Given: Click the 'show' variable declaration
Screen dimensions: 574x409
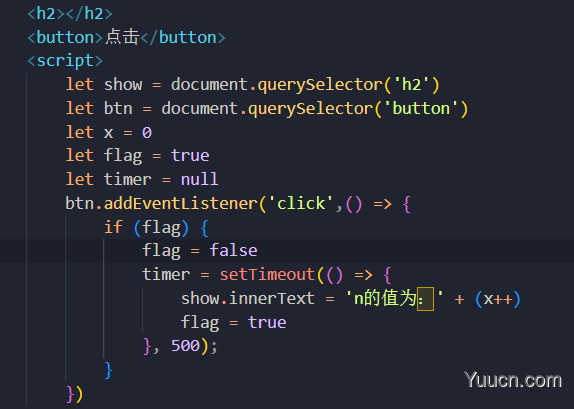Looking at the screenshot, I should tap(123, 85).
